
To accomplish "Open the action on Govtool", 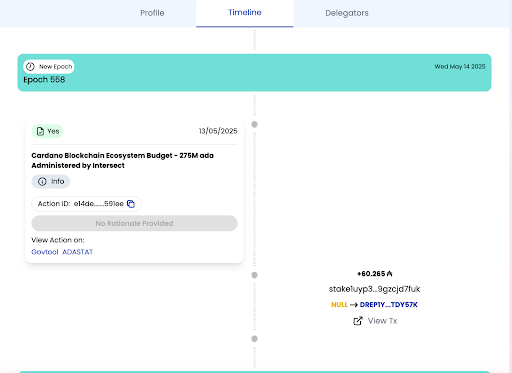I will tap(45, 252).
